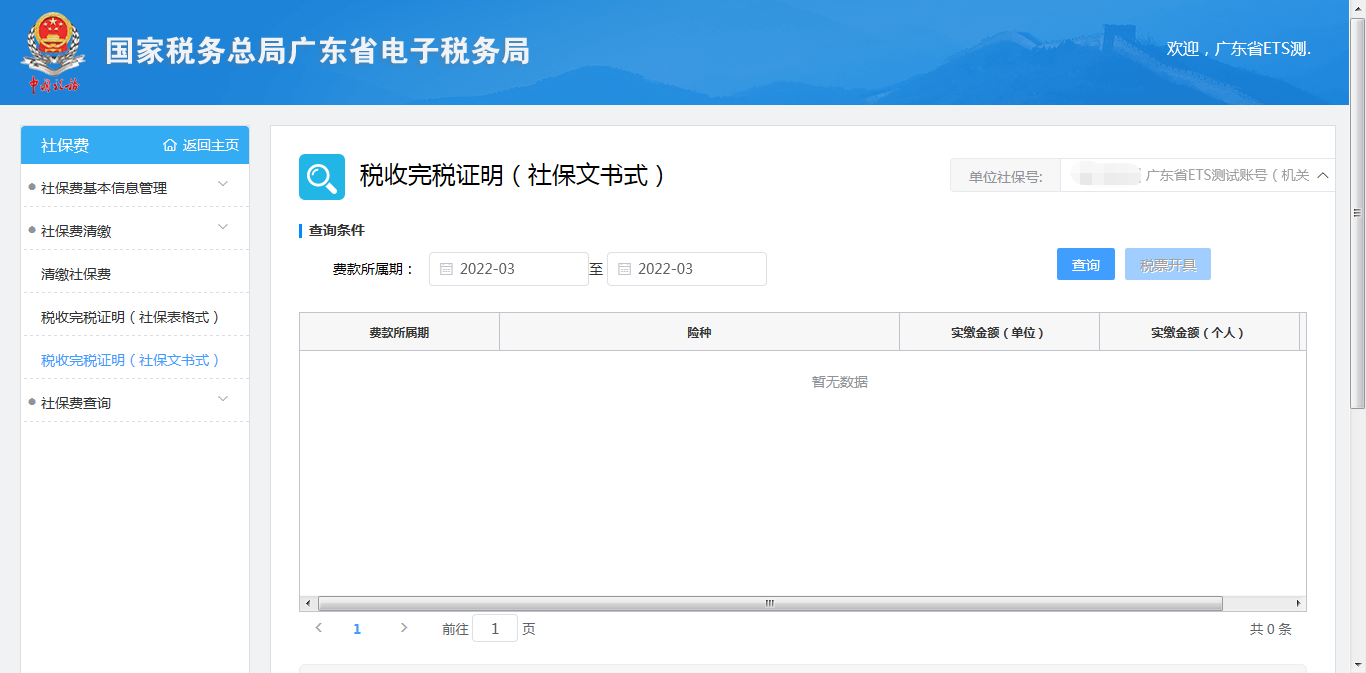Click the 查询 button

click(x=1085, y=264)
